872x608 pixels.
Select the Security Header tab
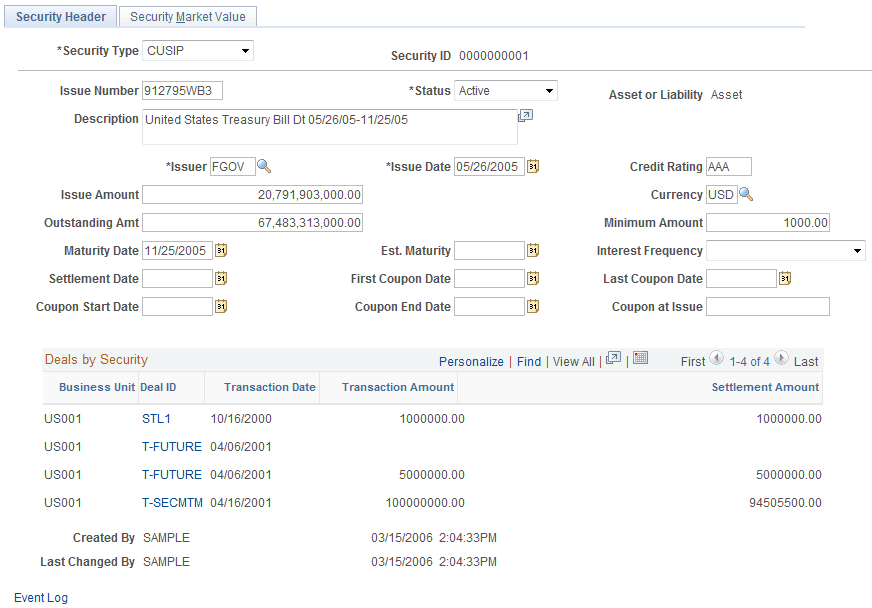tap(60, 16)
